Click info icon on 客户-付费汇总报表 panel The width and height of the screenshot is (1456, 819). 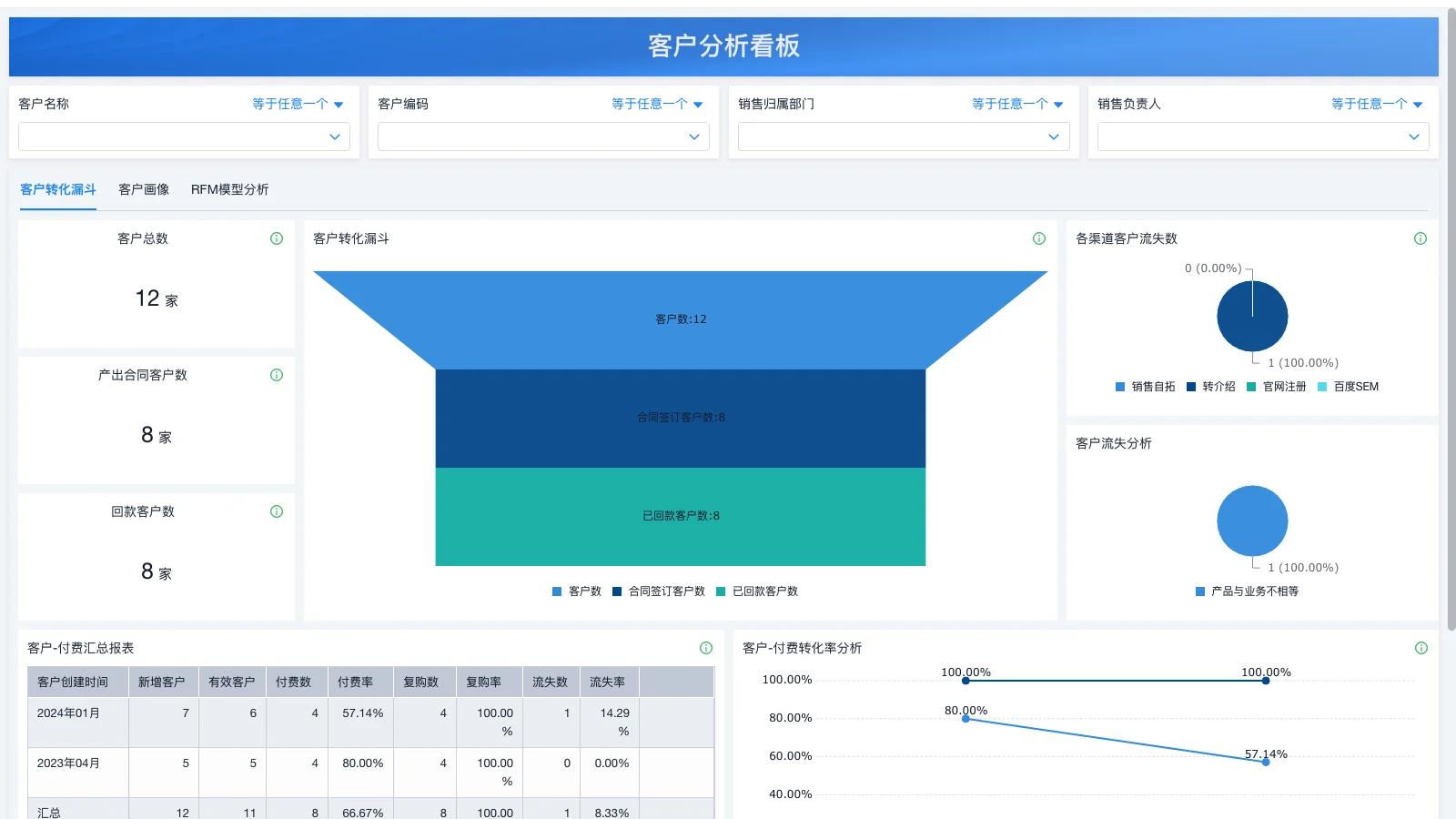(x=705, y=648)
